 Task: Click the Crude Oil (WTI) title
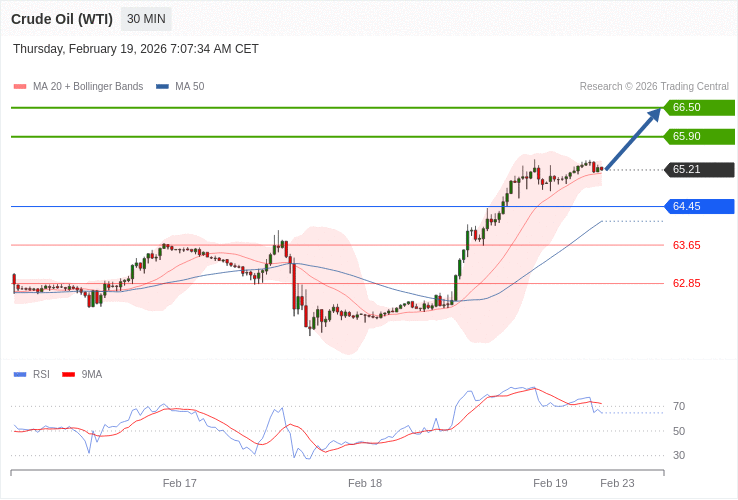(62, 19)
